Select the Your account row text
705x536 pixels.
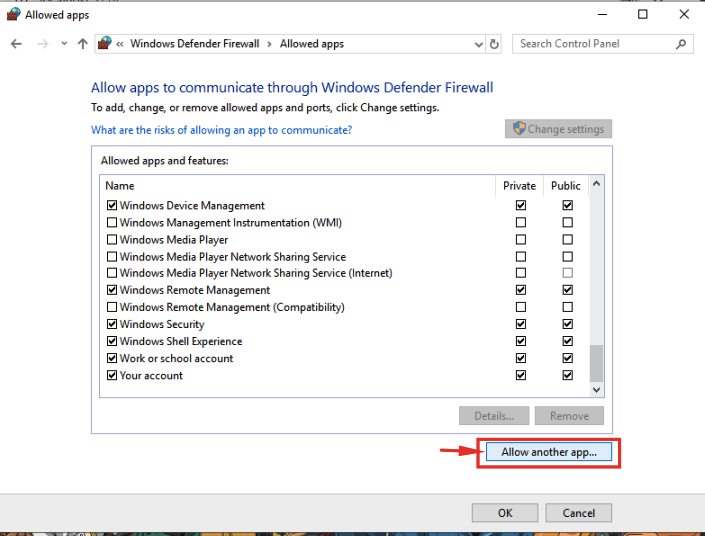pyautogui.click(x=151, y=375)
